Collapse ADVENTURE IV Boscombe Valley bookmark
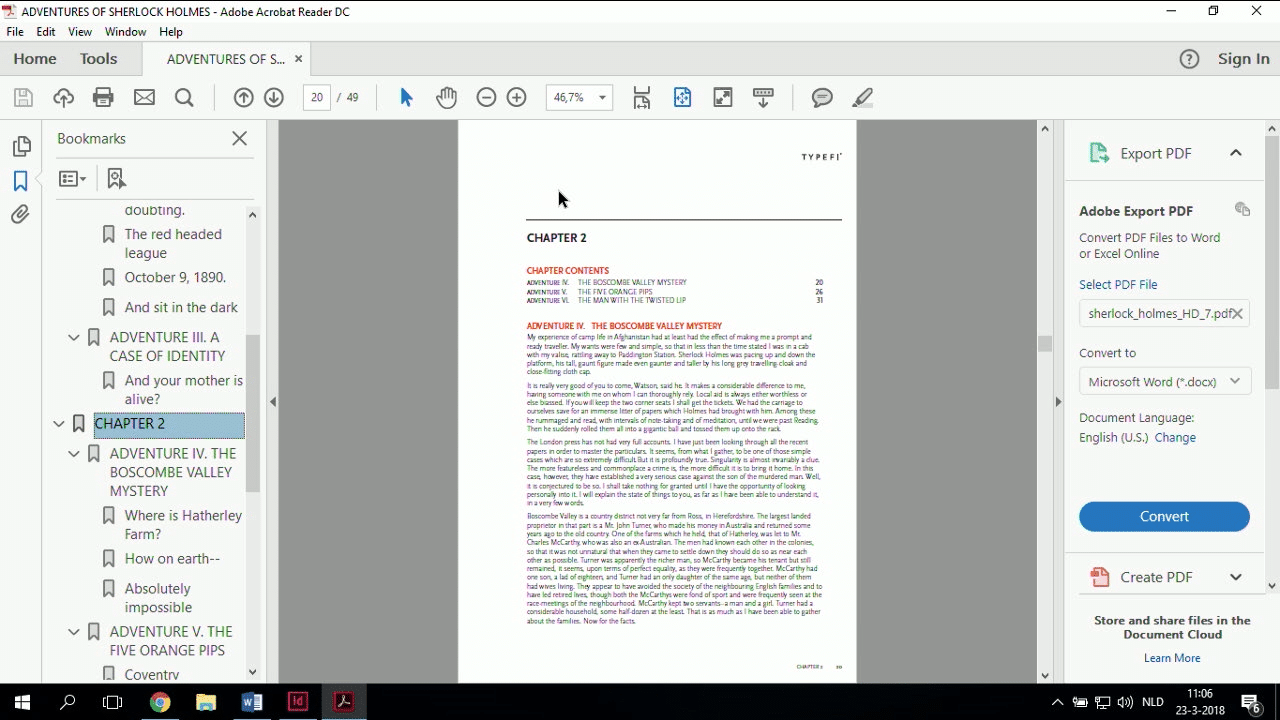 coord(73,453)
